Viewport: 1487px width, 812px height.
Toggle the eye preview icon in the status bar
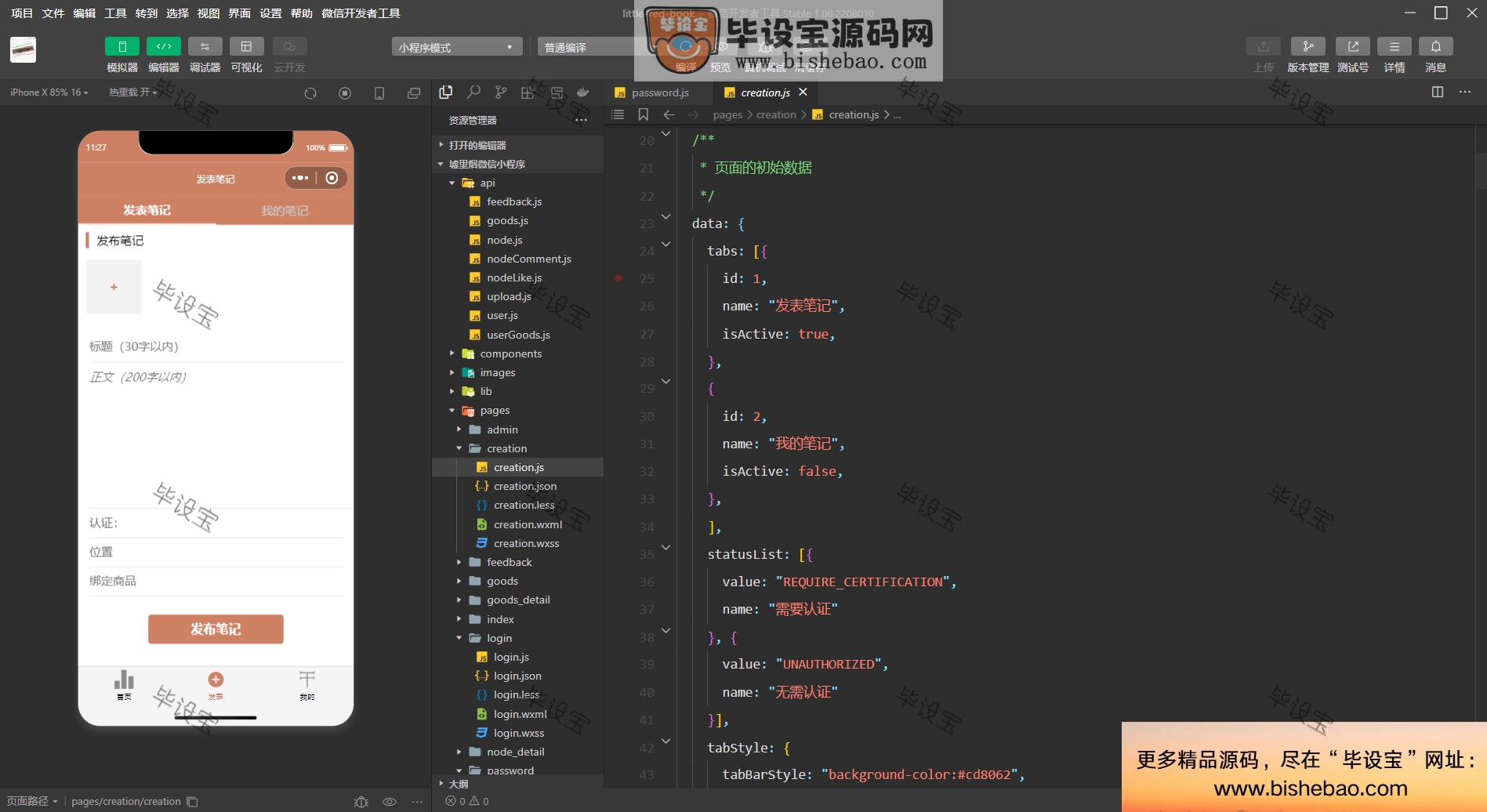(390, 802)
